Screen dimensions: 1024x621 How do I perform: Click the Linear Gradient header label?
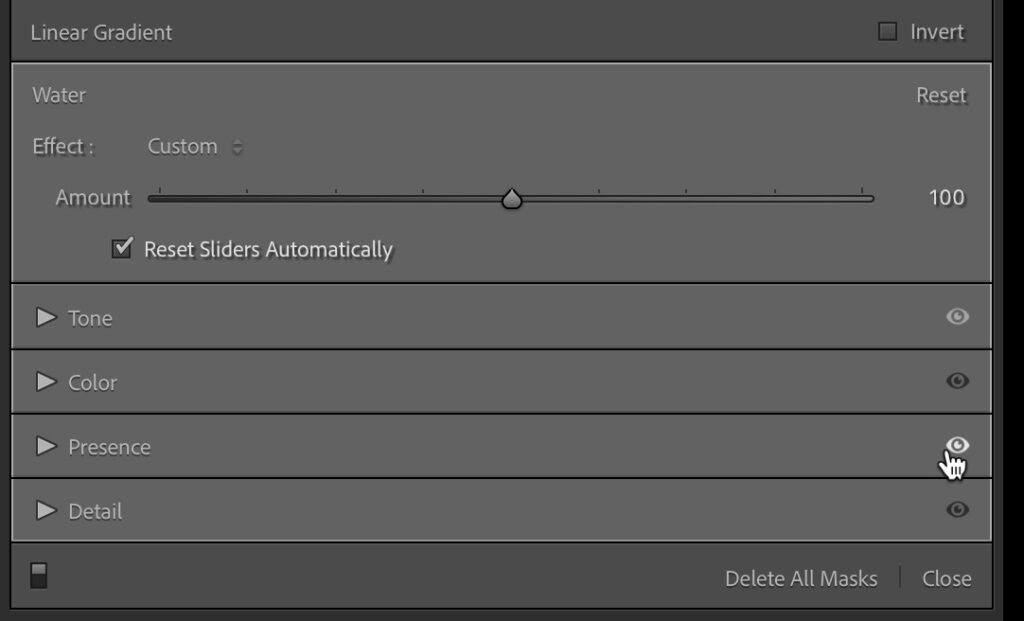(x=101, y=33)
